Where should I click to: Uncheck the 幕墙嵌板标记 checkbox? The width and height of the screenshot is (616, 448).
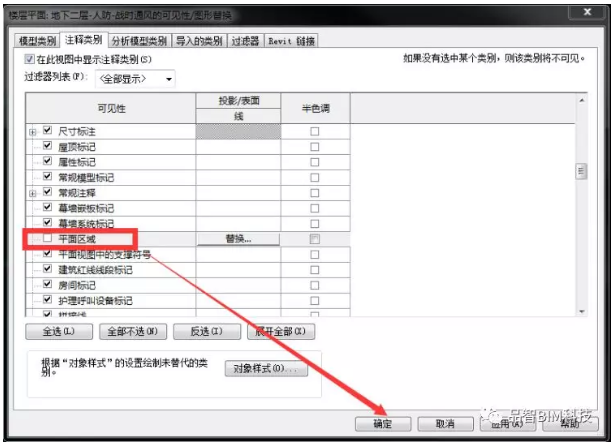click(46, 208)
